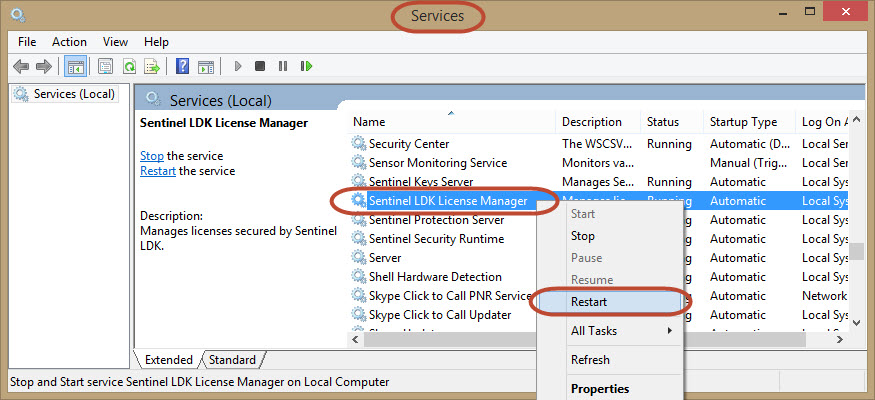875x400 pixels.
Task: Click the Services window title bar icon
Action: 18,15
